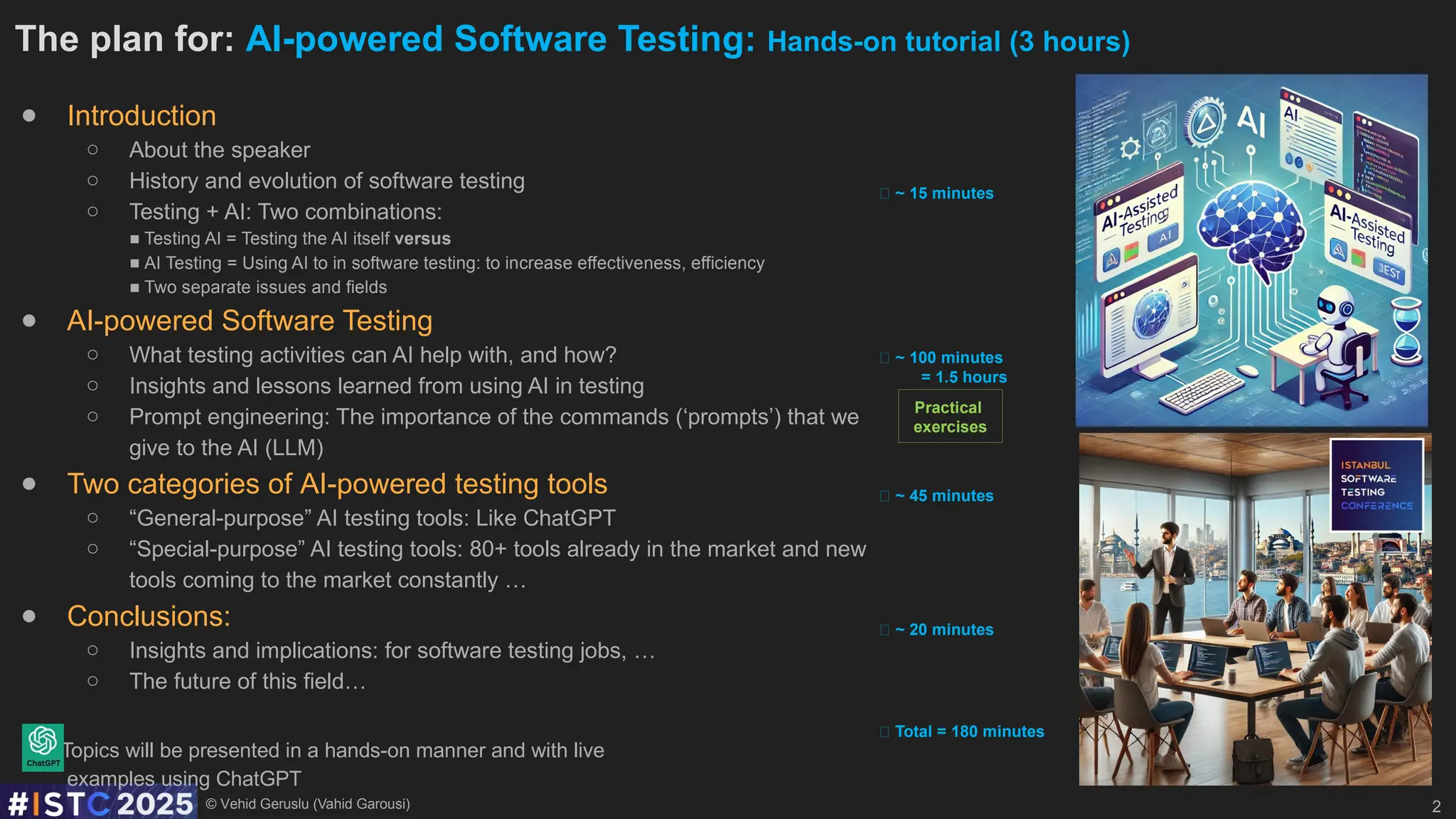Click the Istanbul Software Testing Conference sign
Viewport: 1456px width, 819px height.
pos(1376,485)
